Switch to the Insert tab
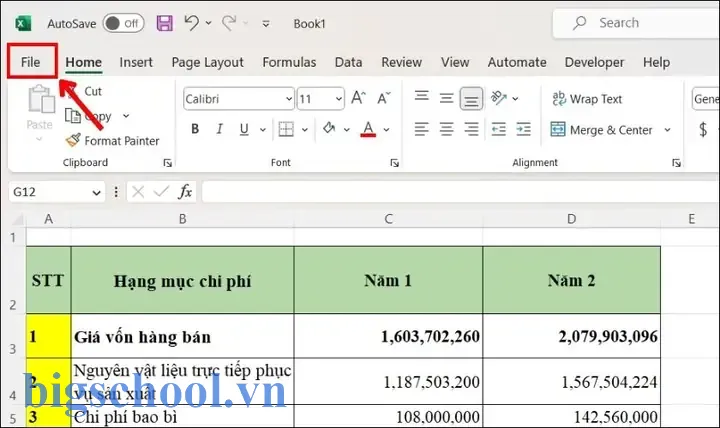Image resolution: width=720 pixels, height=428 pixels. pos(136,62)
